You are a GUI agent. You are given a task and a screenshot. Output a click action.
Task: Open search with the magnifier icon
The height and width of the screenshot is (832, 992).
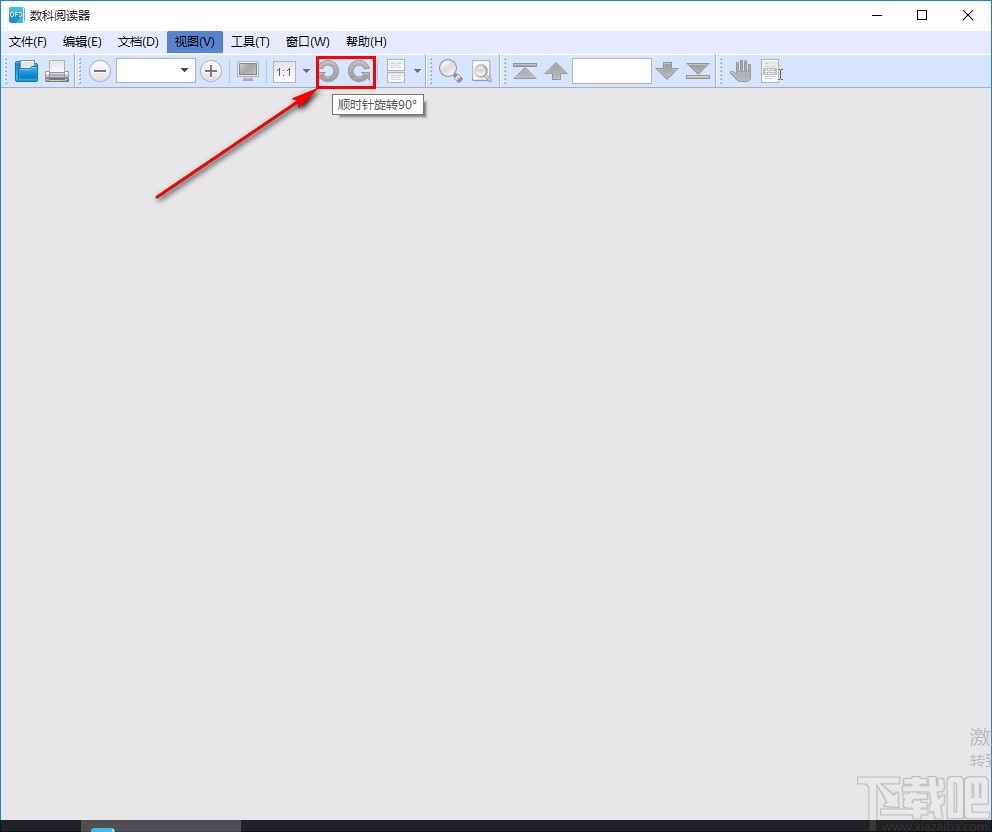450,71
